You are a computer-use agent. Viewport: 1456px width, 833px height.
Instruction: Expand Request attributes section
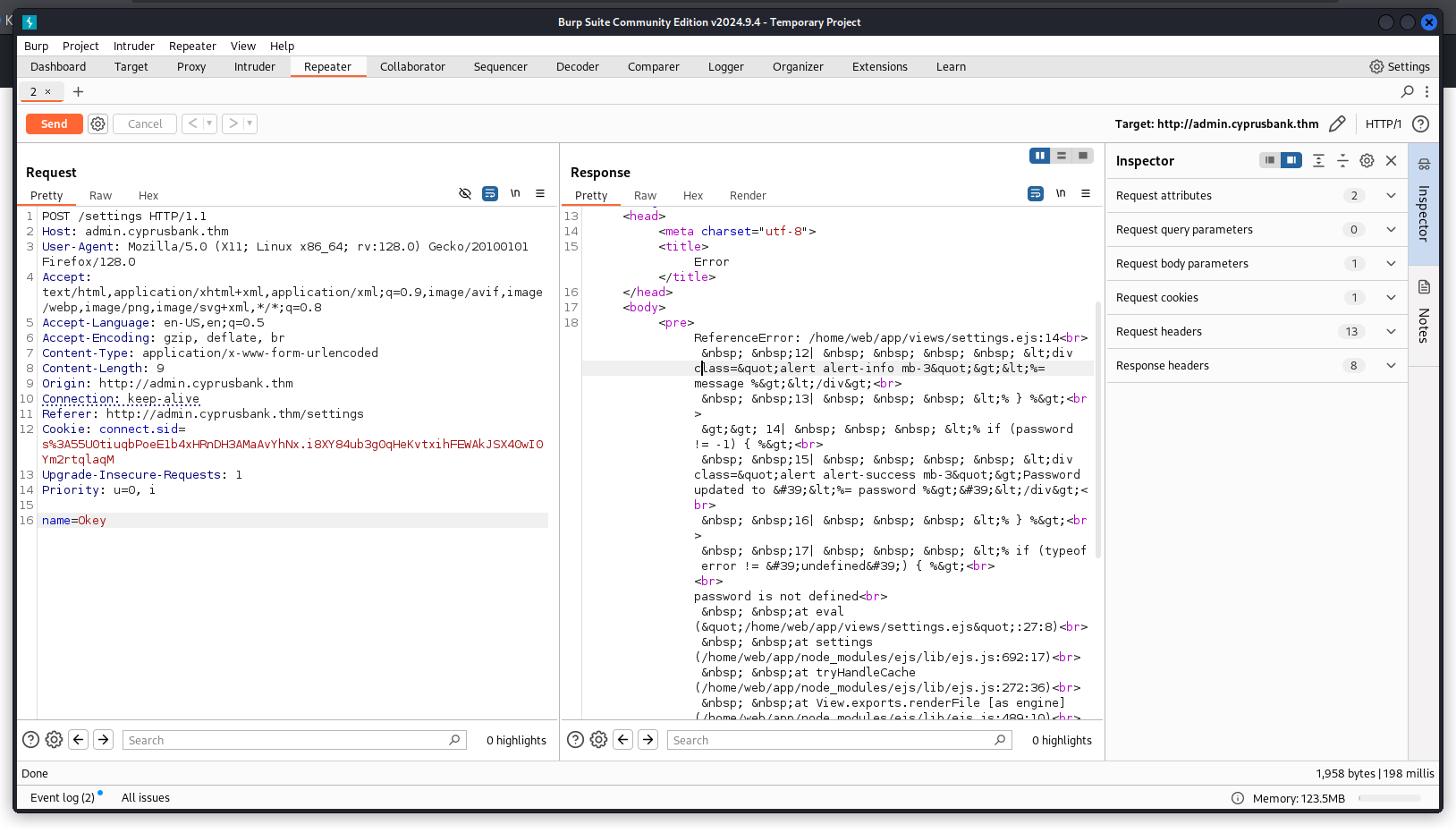1257,195
